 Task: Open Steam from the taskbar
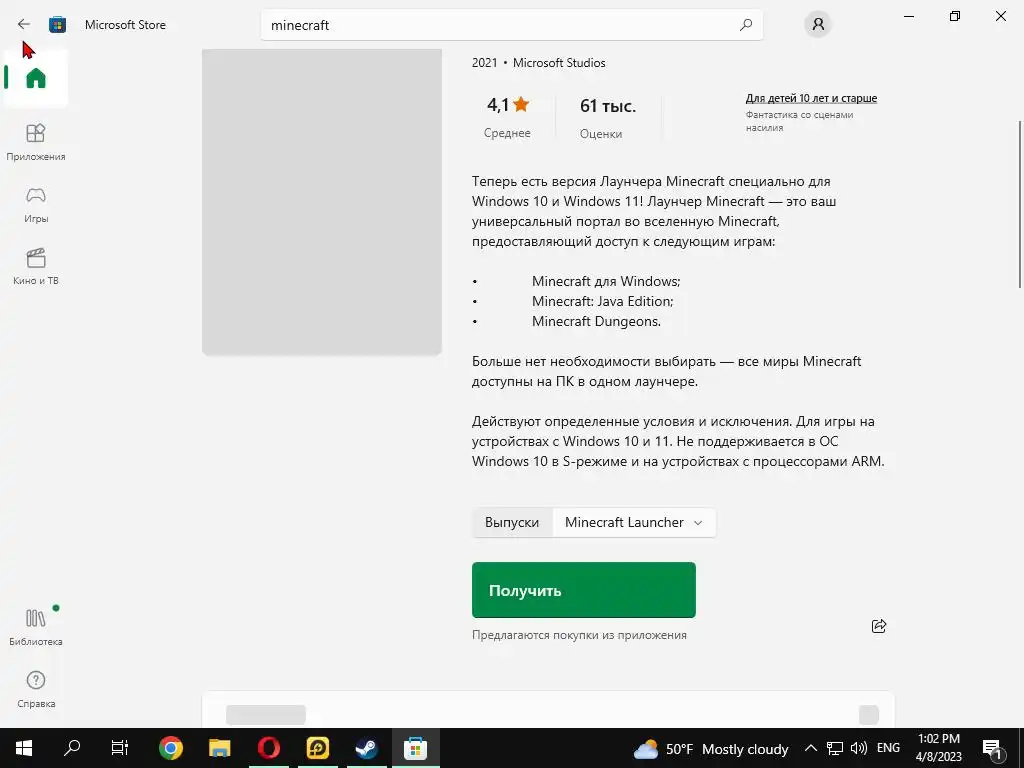(366, 748)
